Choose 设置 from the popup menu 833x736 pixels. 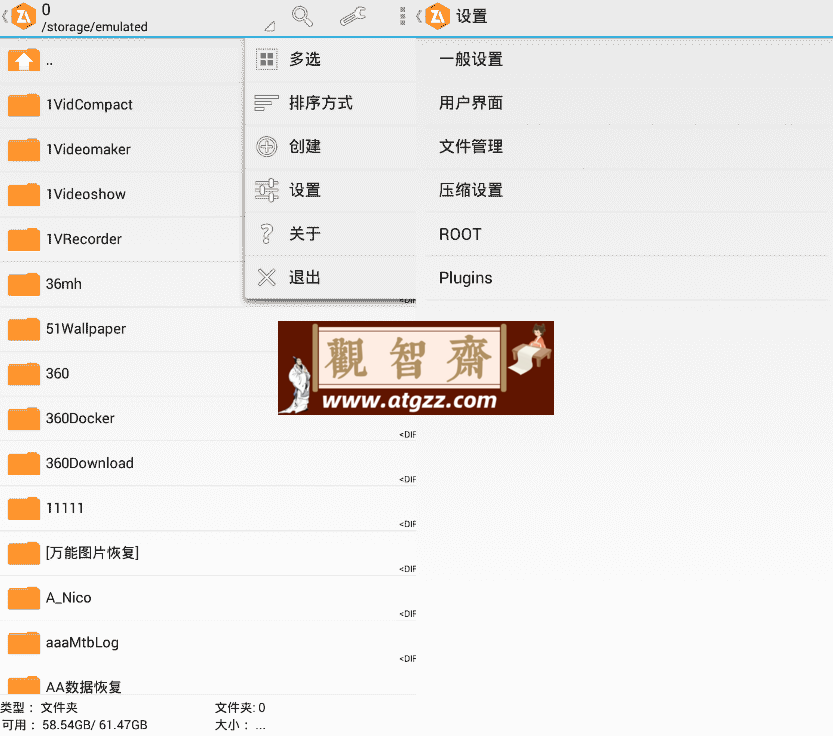[330, 190]
